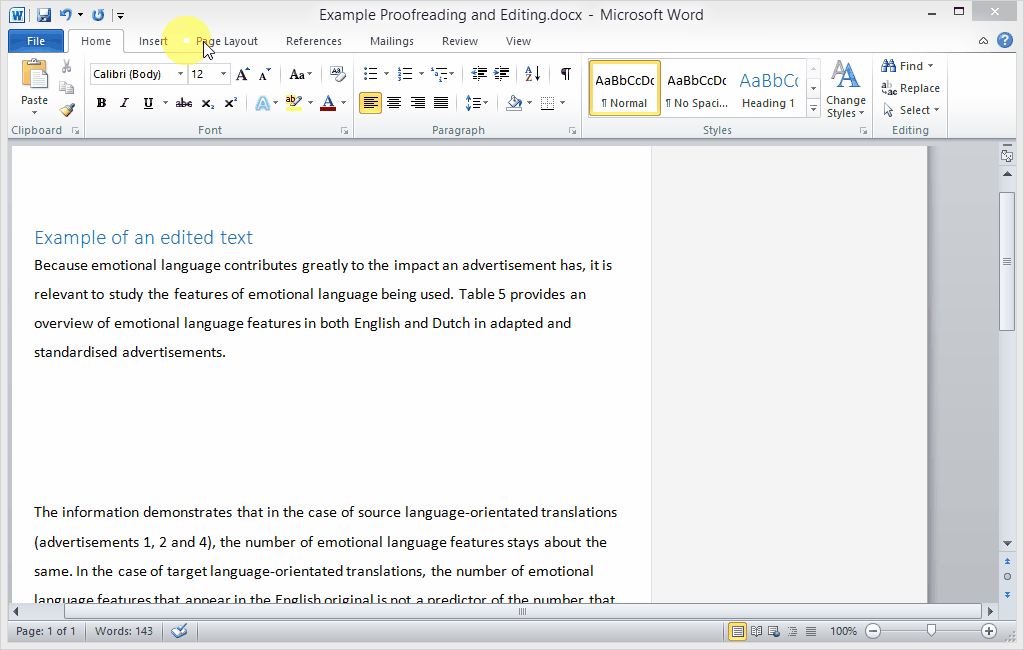1024x650 pixels.
Task: Open the Mailings tab
Action: (391, 41)
